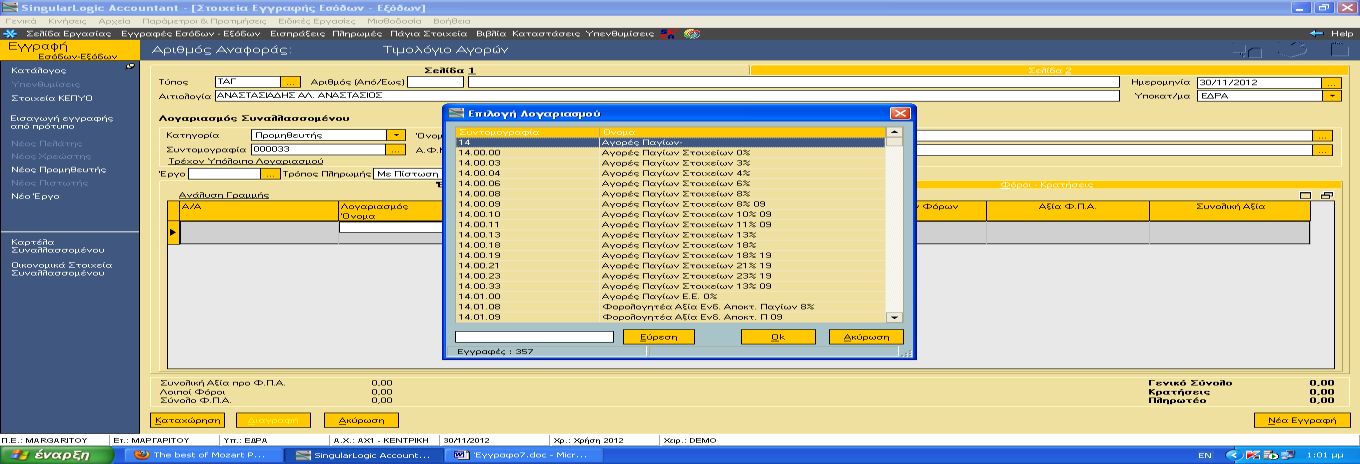Expand the Υποκατ/μα dropdown (ΕΔΡΑ)
This screenshot has height=464, width=1360.
pos(1332,96)
